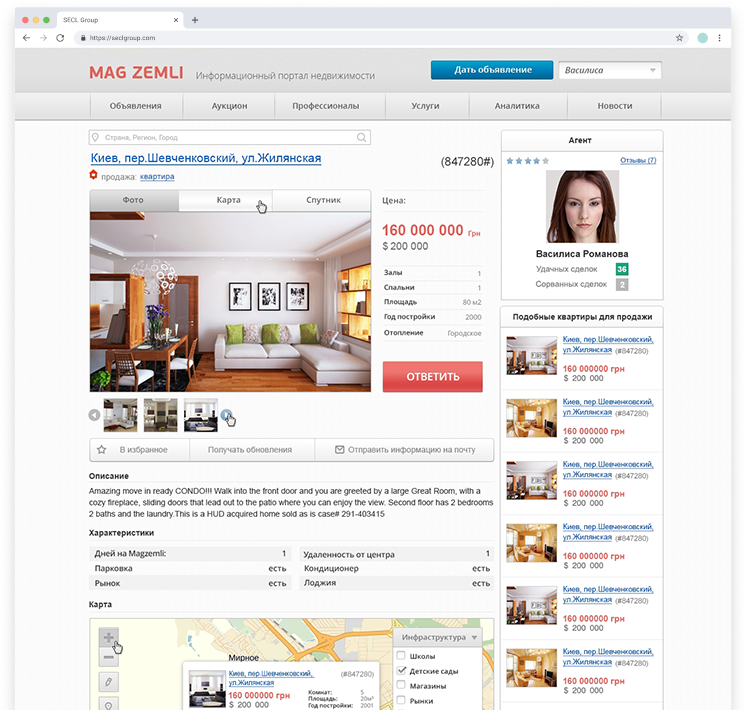Open the Василиса user dropdown
Viewport: 746px width, 710px height.
[x=610, y=70]
